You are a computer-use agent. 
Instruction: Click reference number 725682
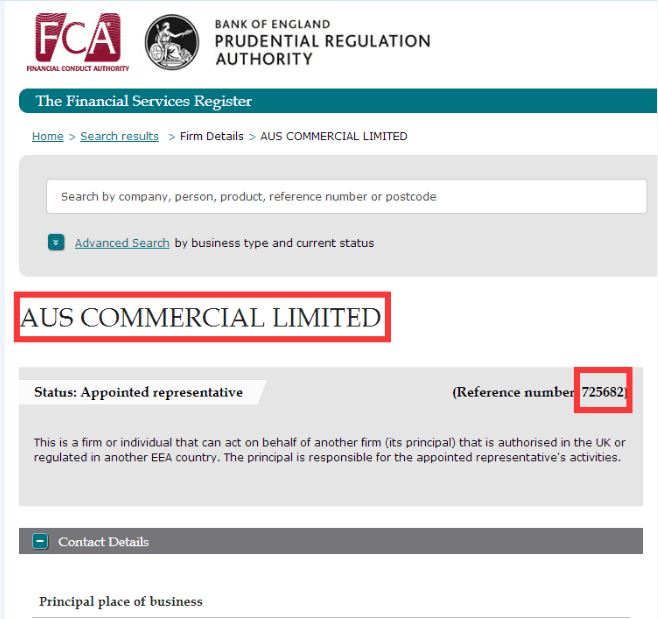(603, 392)
